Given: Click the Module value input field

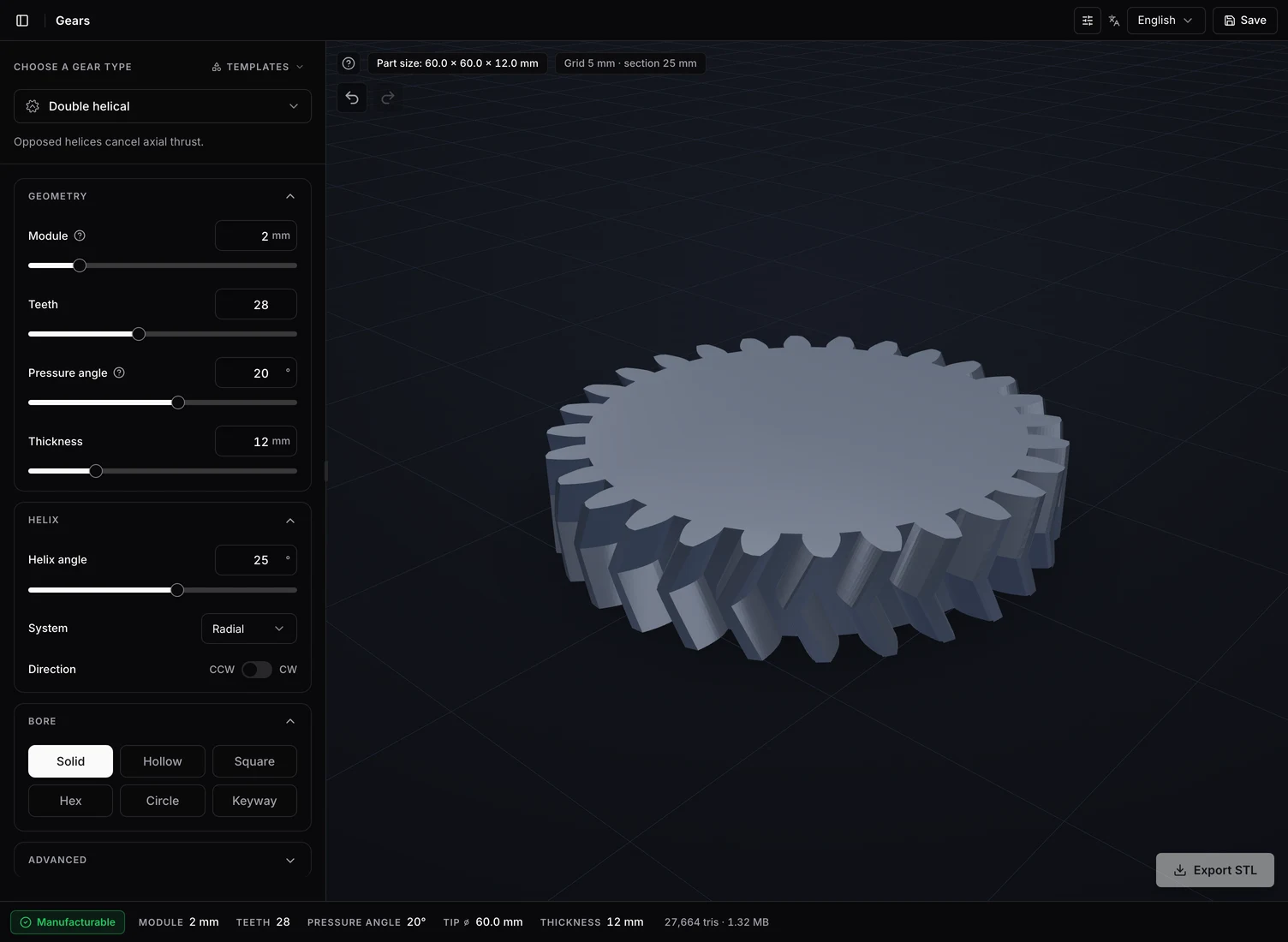Looking at the screenshot, I should coord(256,235).
